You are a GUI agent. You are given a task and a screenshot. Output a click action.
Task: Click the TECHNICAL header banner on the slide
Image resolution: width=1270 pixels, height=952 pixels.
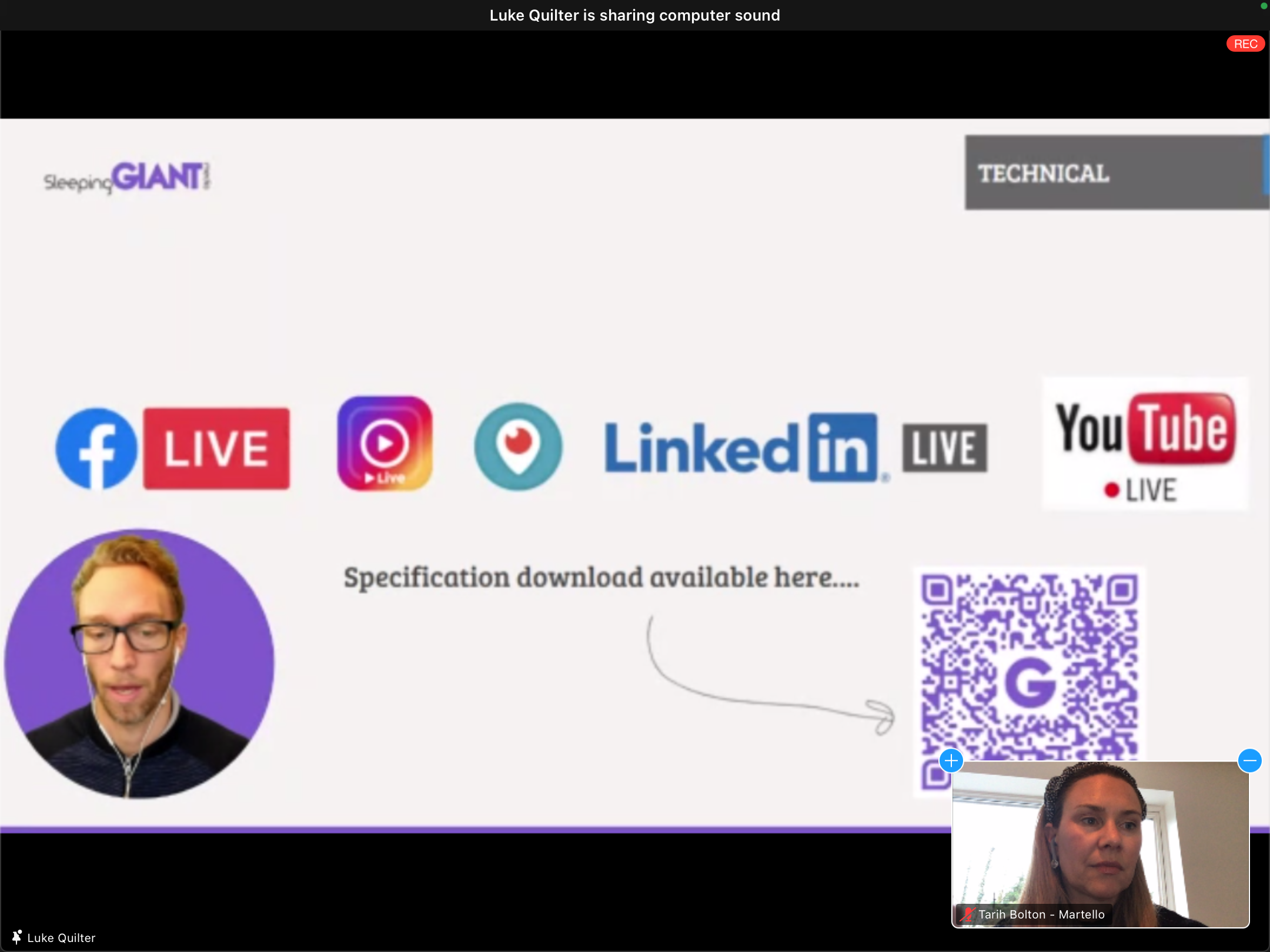tap(1117, 173)
